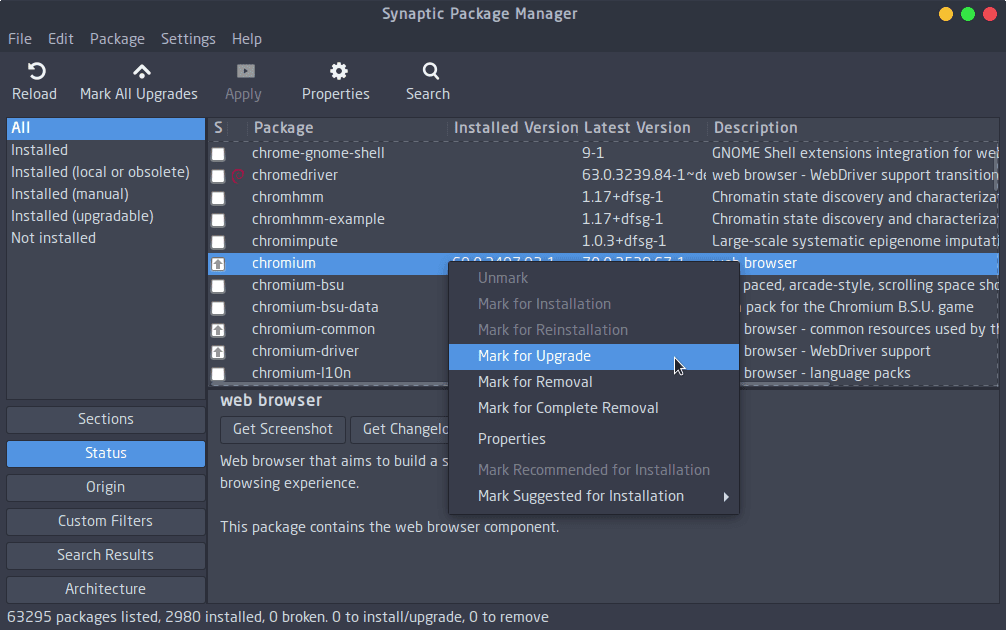Select Installed (upgradable) filter
The image size is (1006, 630).
(x=106, y=216)
